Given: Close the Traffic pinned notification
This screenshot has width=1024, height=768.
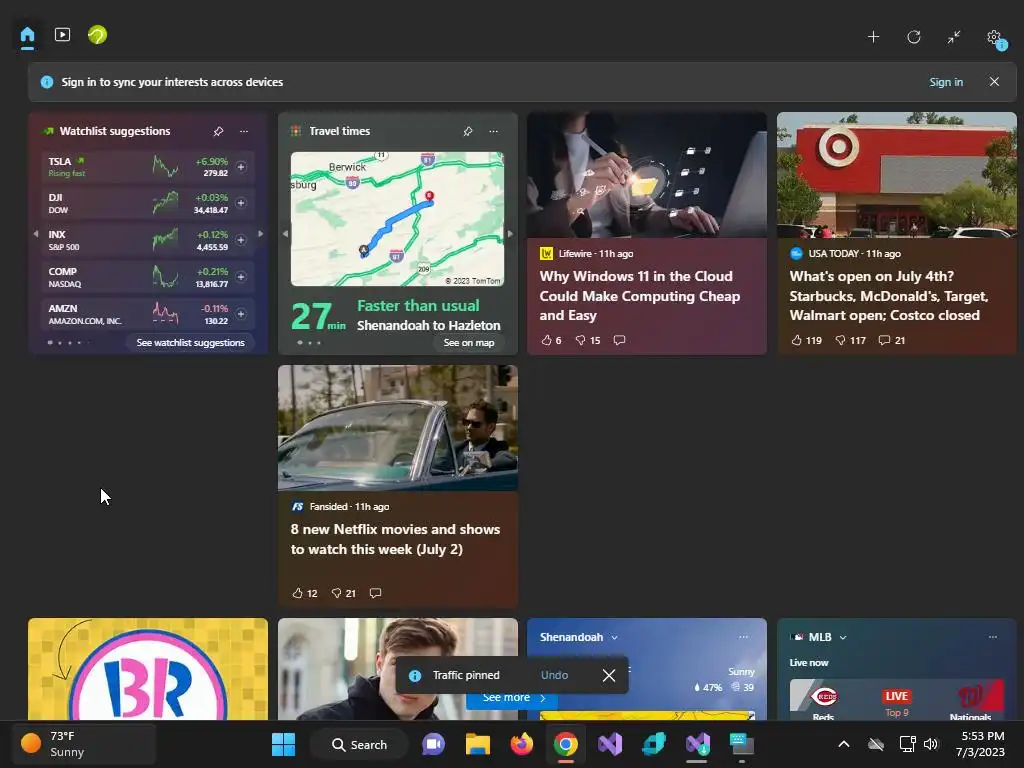Looking at the screenshot, I should (x=609, y=675).
